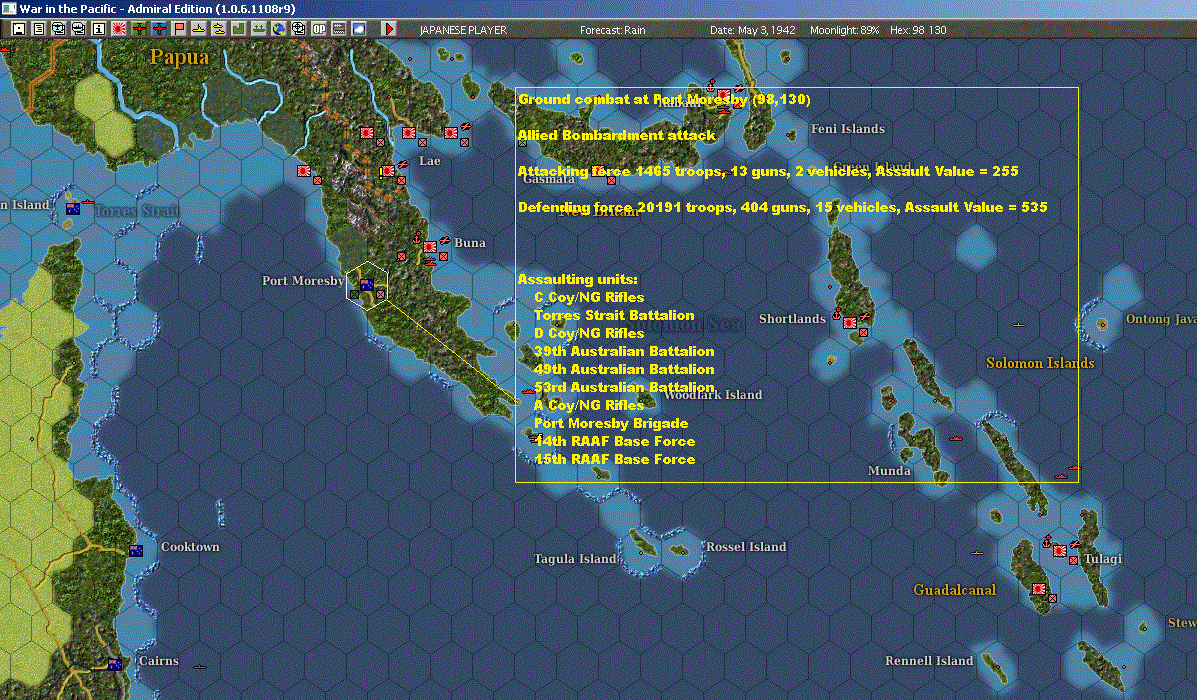
Task: Click the 'Date: May 3, 1942' header text
Action: (753, 30)
